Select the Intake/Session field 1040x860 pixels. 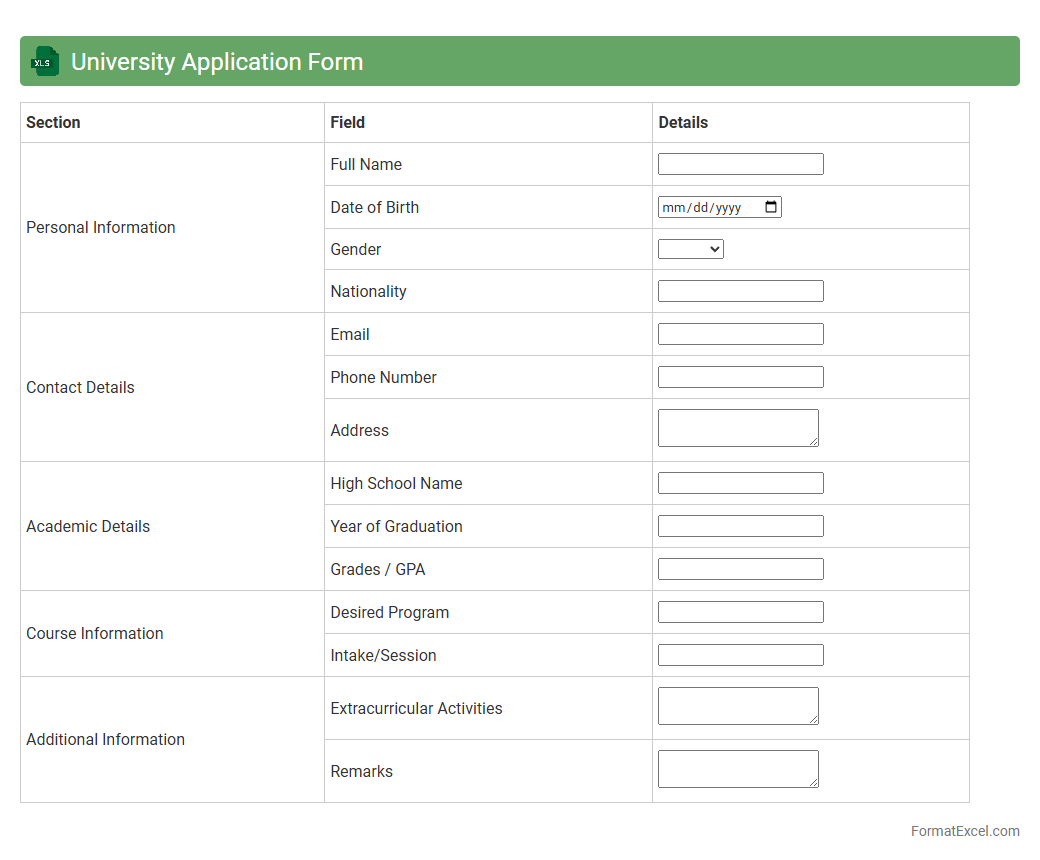[740, 655]
